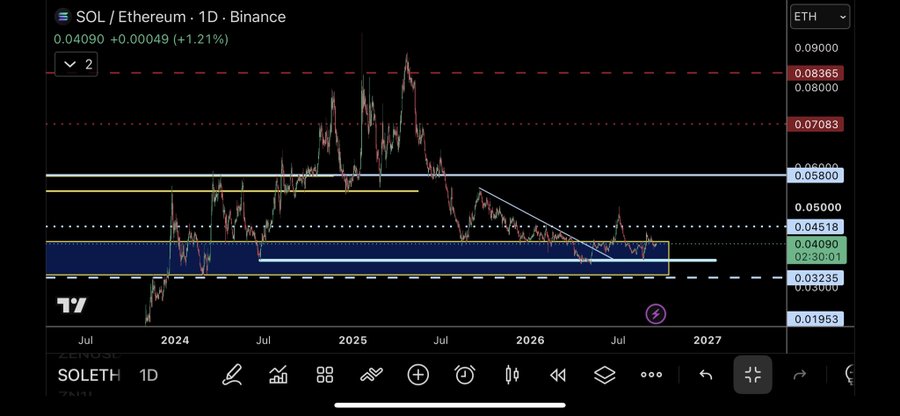This screenshot has width=900, height=416.
Task: Open the drawing tools pencil icon
Action: click(x=232, y=375)
